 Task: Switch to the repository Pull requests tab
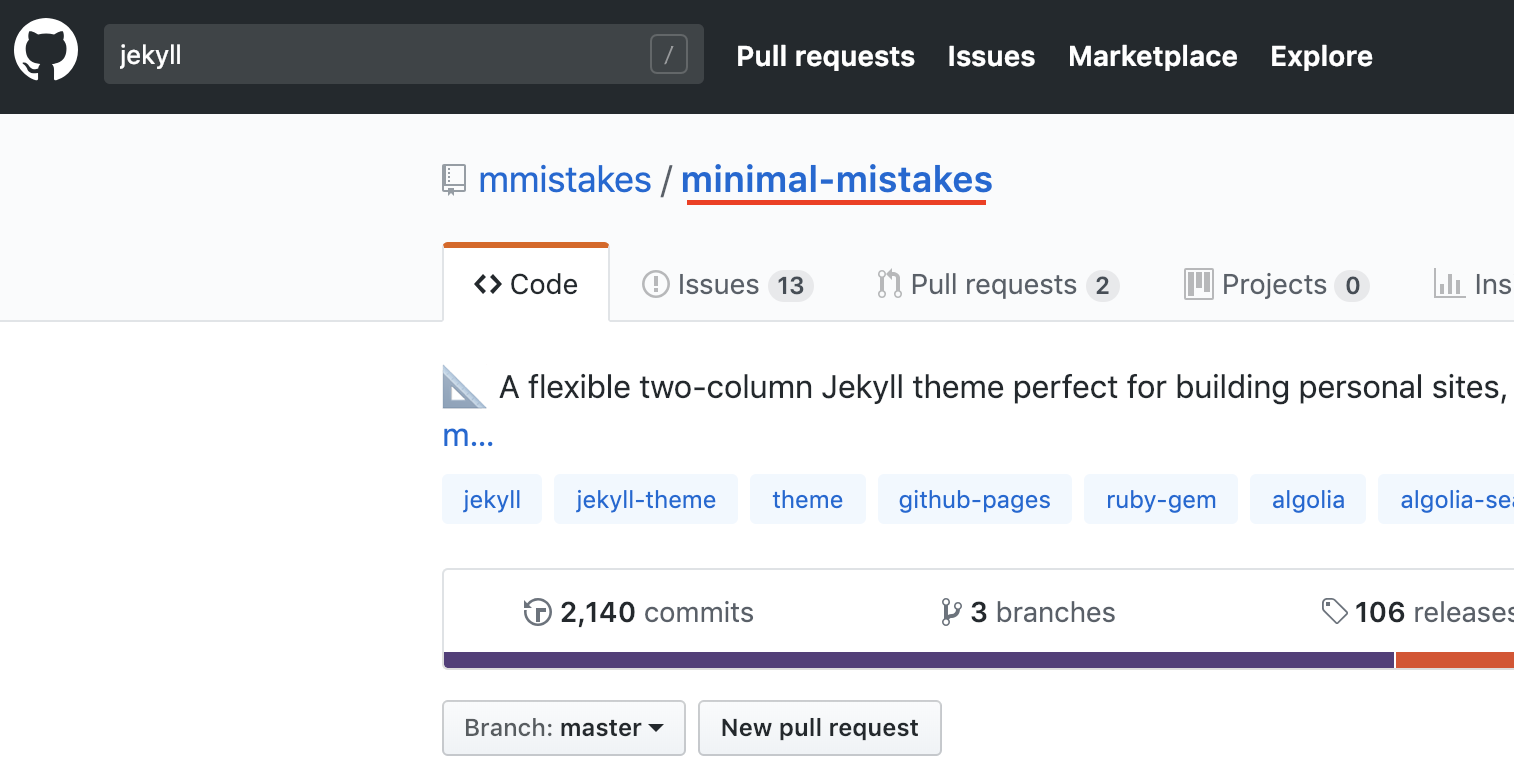(x=997, y=285)
